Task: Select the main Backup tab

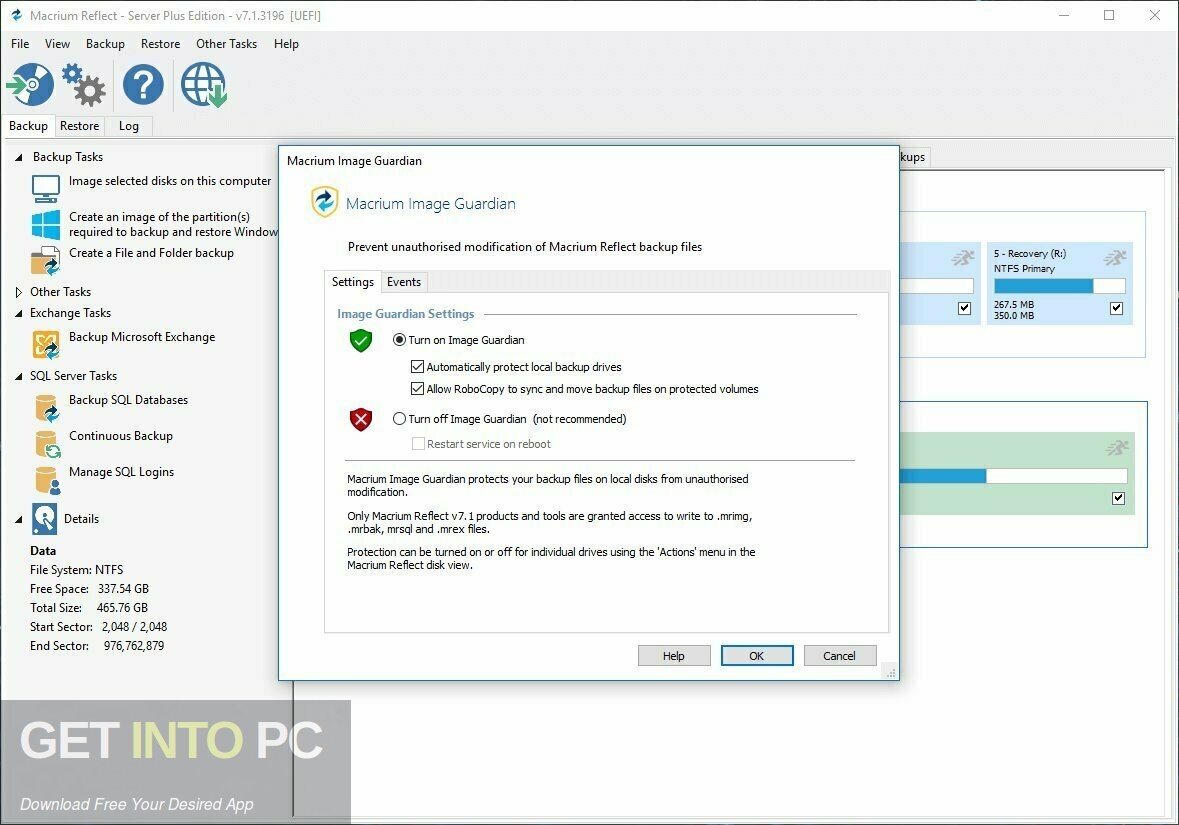Action: tap(29, 126)
